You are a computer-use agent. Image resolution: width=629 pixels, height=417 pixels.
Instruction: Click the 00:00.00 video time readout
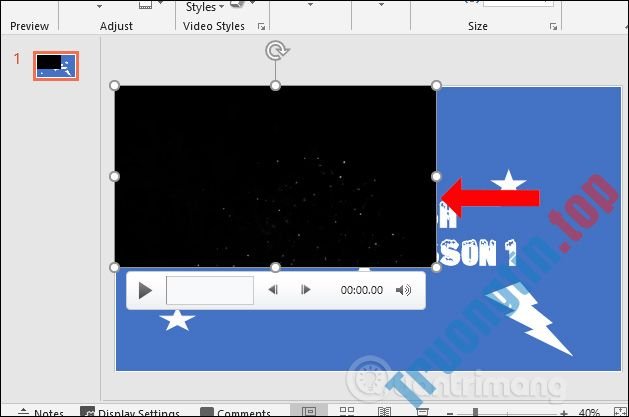pos(361,290)
